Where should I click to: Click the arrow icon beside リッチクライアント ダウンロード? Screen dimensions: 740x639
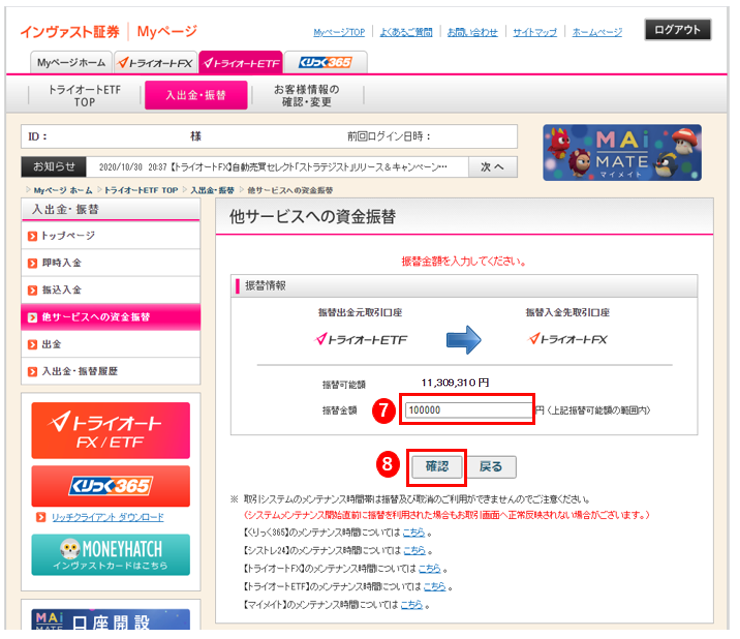click(x=41, y=517)
